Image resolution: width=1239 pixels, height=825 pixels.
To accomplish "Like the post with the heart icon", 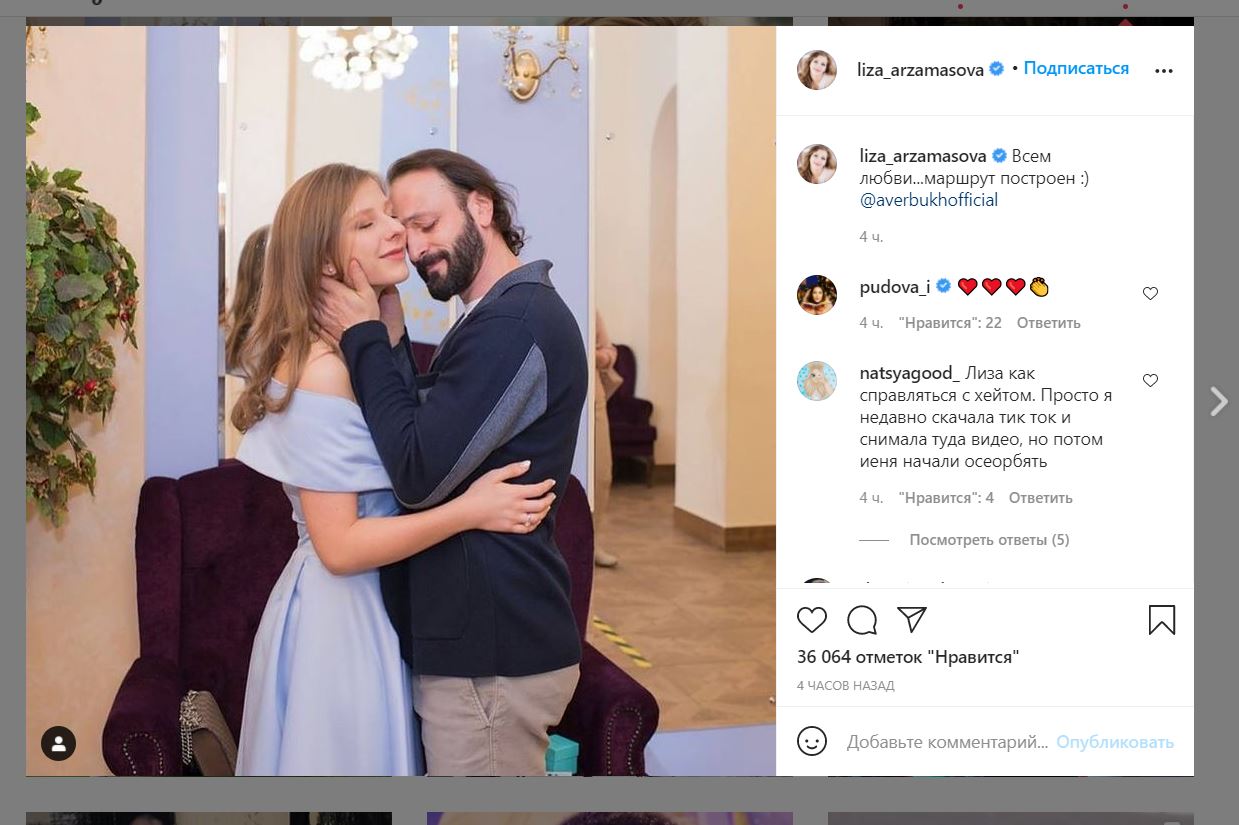I will point(812,620).
